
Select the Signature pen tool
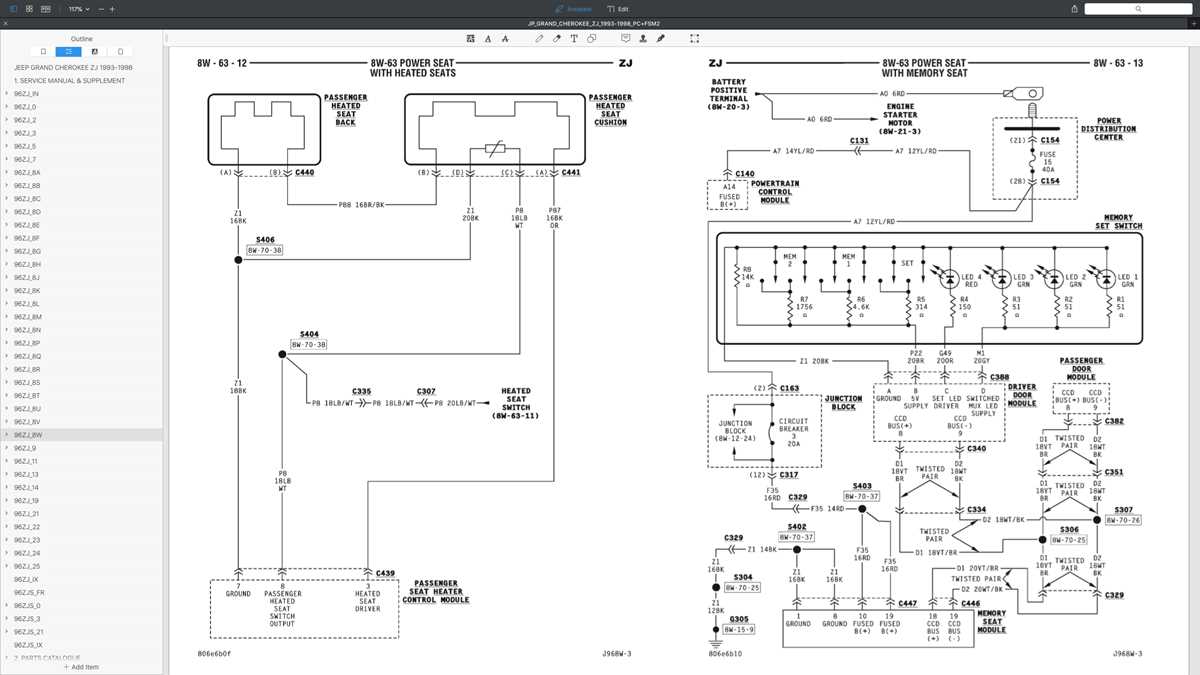[x=660, y=38]
